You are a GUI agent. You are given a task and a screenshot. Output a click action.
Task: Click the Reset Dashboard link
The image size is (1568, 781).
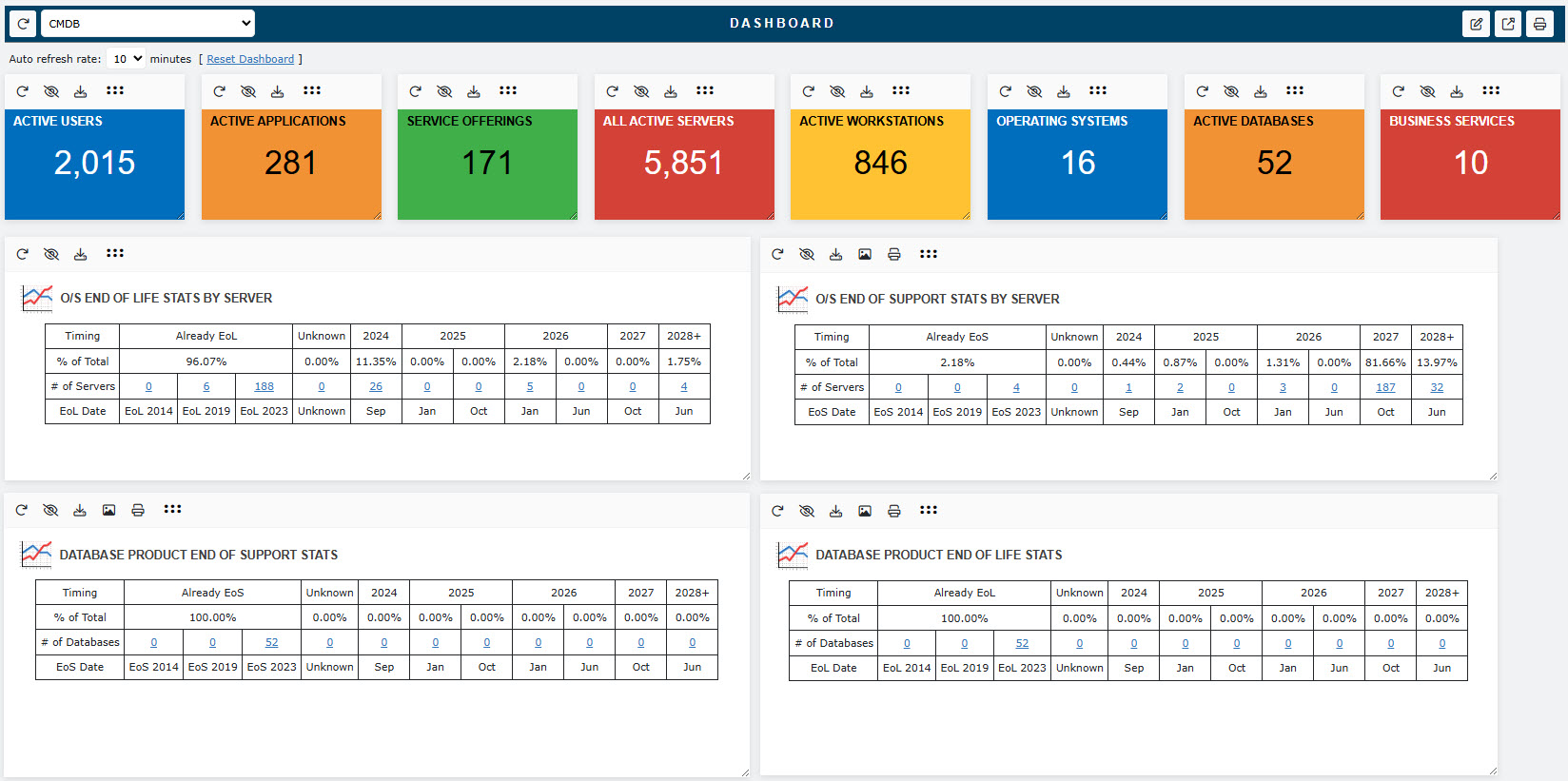250,59
